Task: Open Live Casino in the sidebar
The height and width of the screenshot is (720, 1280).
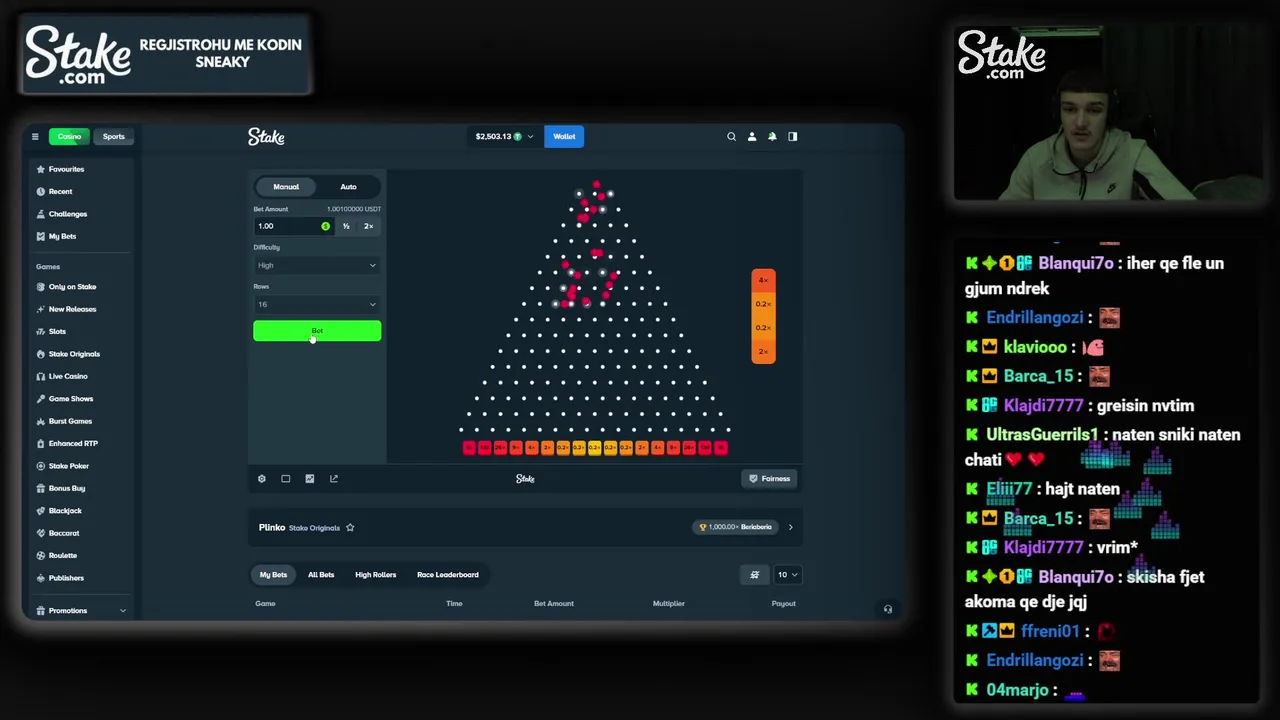Action: [68, 376]
